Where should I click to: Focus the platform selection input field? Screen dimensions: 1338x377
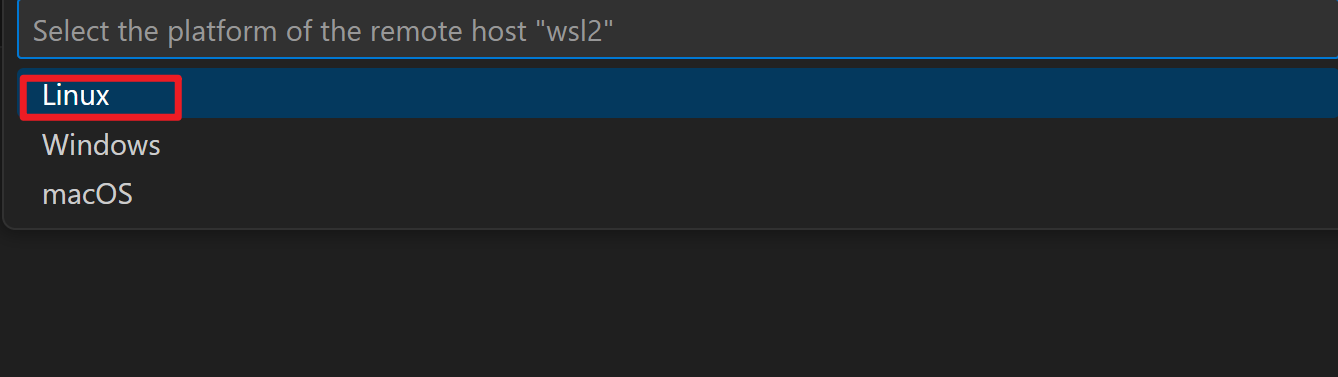point(678,30)
